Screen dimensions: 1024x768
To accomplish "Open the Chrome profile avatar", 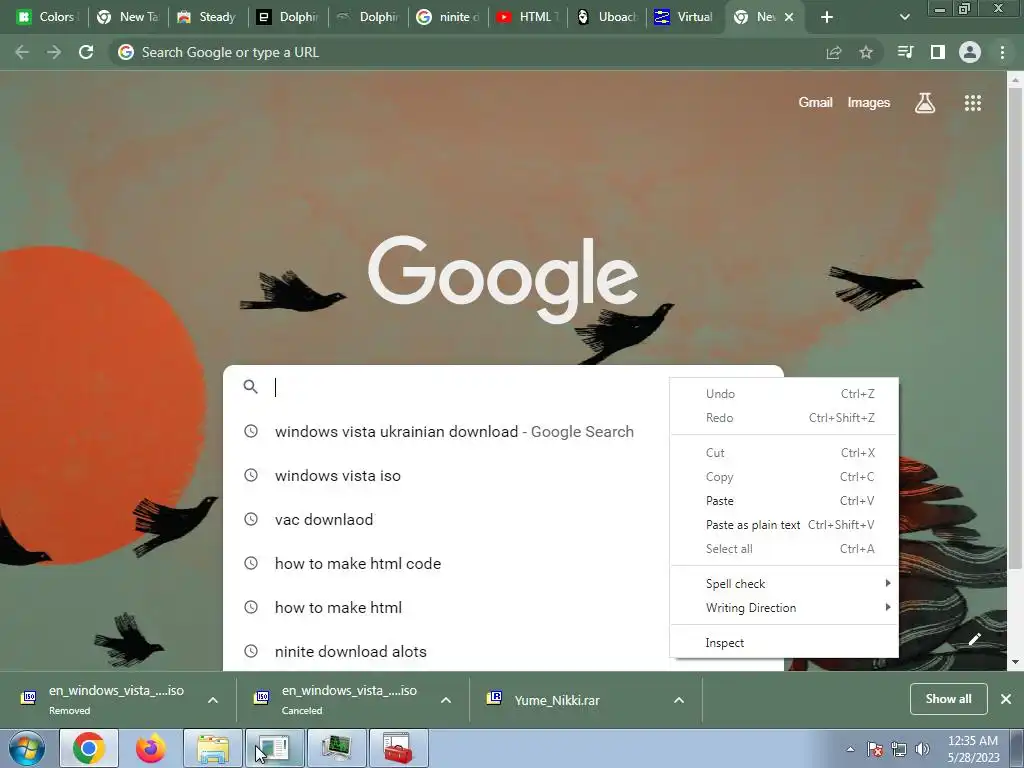I will 970,52.
